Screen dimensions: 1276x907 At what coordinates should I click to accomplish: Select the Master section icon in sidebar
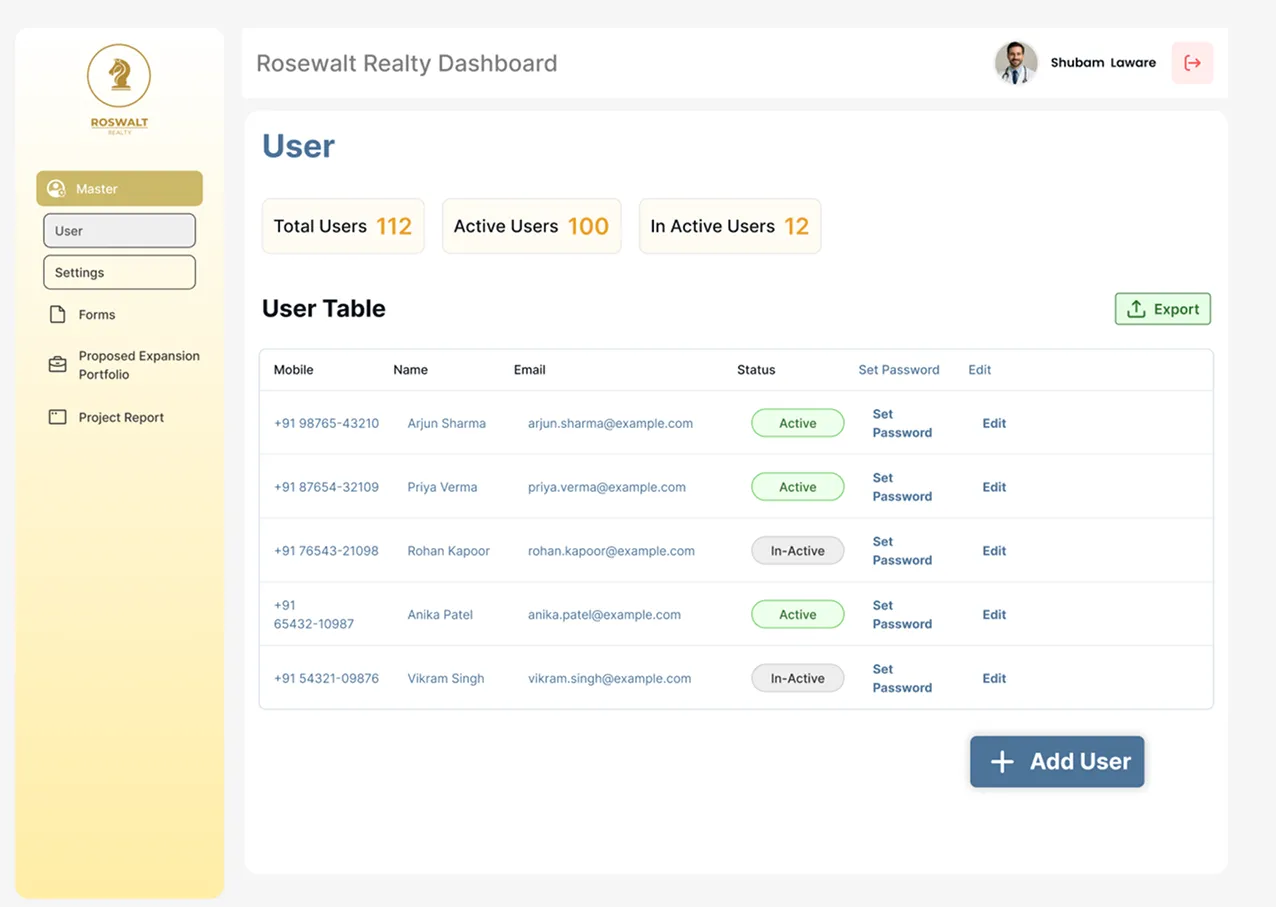coord(56,188)
